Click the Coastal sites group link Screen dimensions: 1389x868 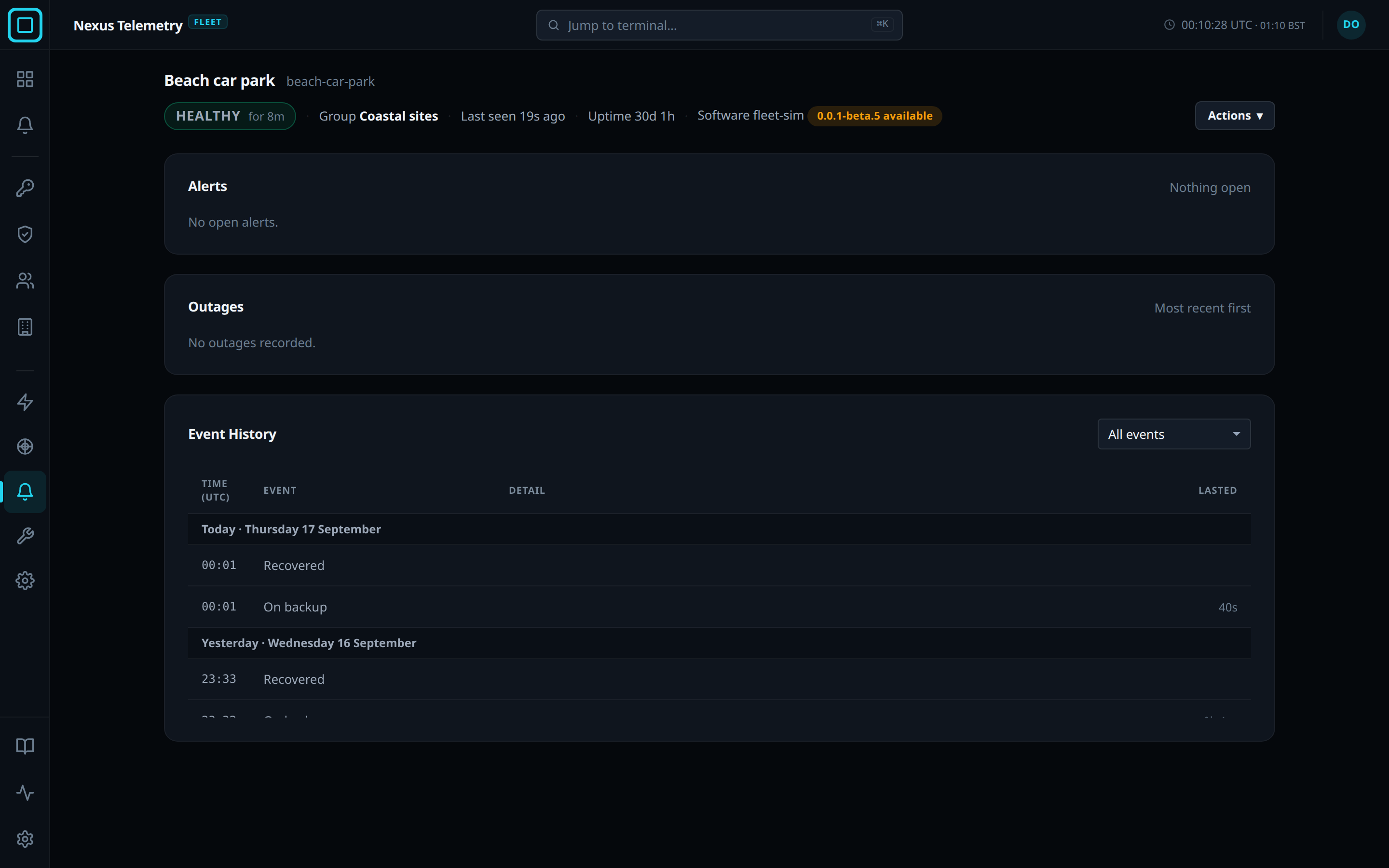[398, 116]
